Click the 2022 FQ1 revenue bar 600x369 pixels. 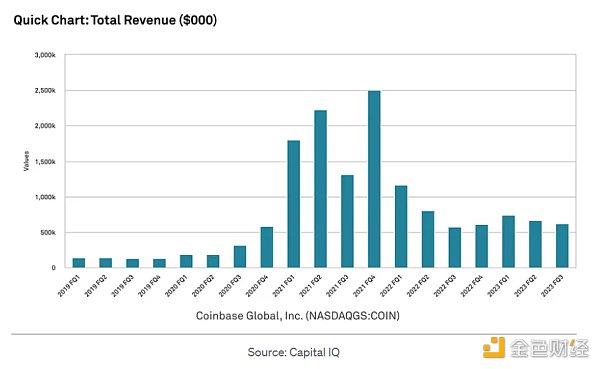coord(401,227)
